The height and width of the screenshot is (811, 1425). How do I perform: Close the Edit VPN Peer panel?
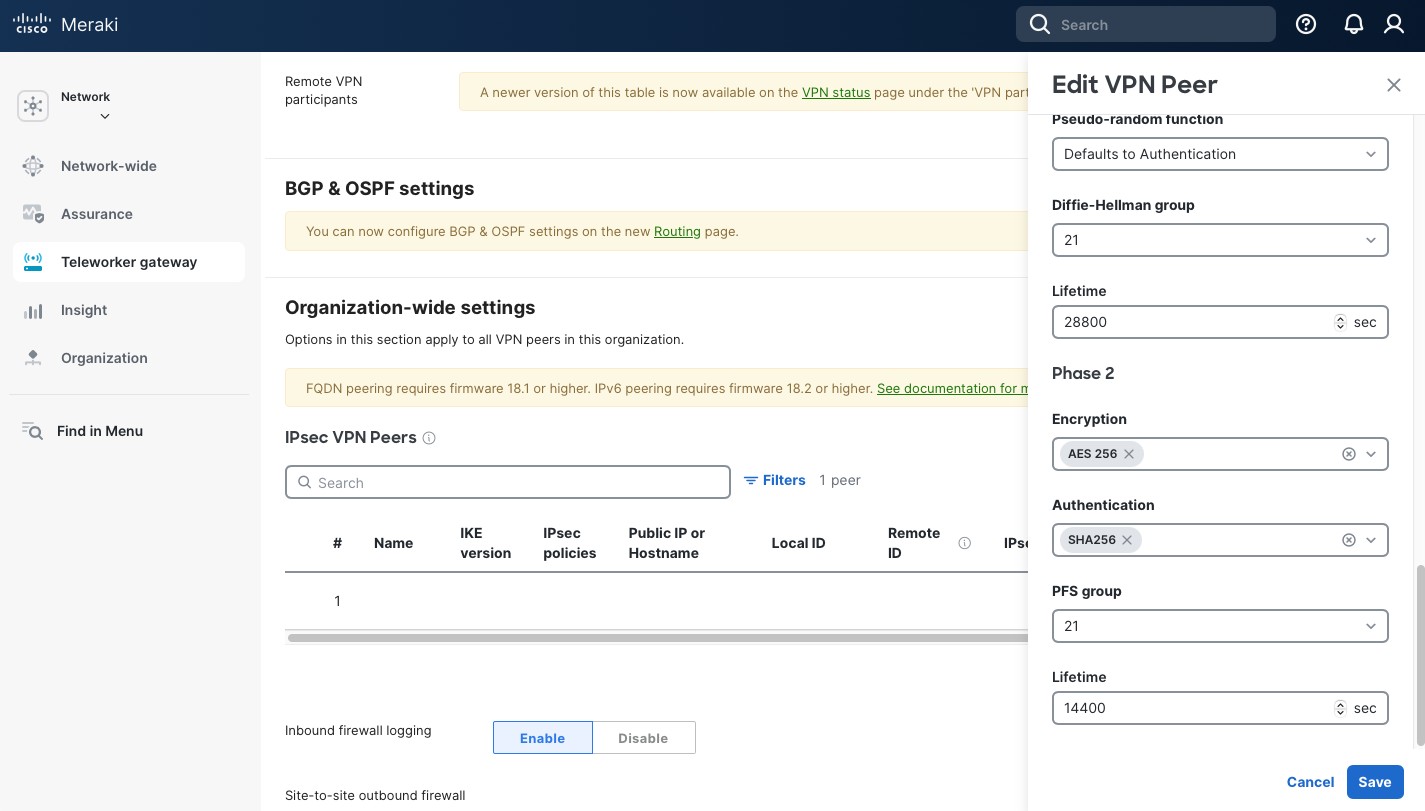[1393, 85]
